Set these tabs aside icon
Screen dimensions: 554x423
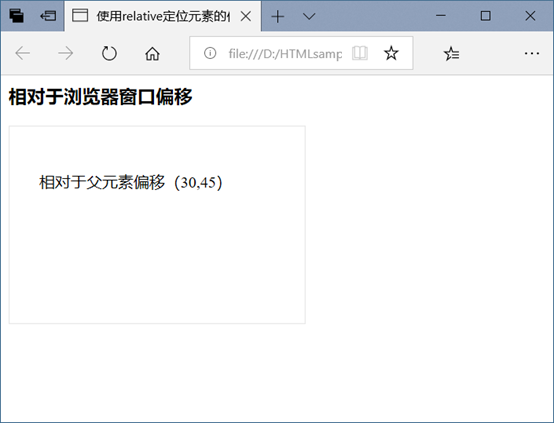(48, 16)
